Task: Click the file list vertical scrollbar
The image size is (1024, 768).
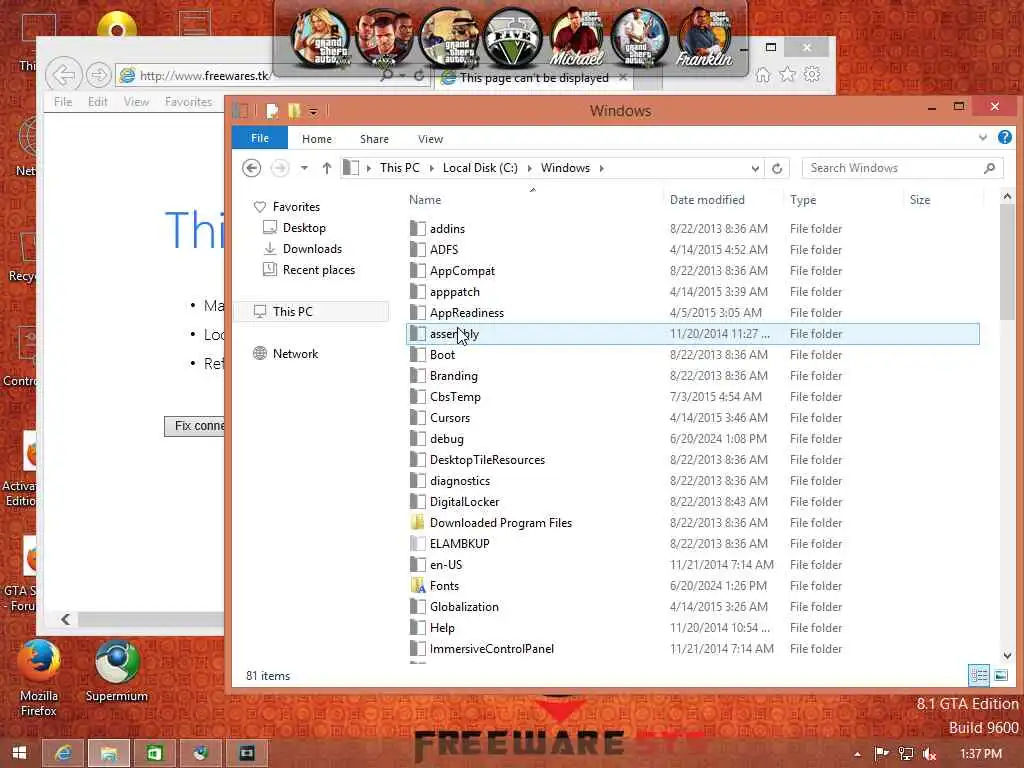Action: coord(1006,261)
